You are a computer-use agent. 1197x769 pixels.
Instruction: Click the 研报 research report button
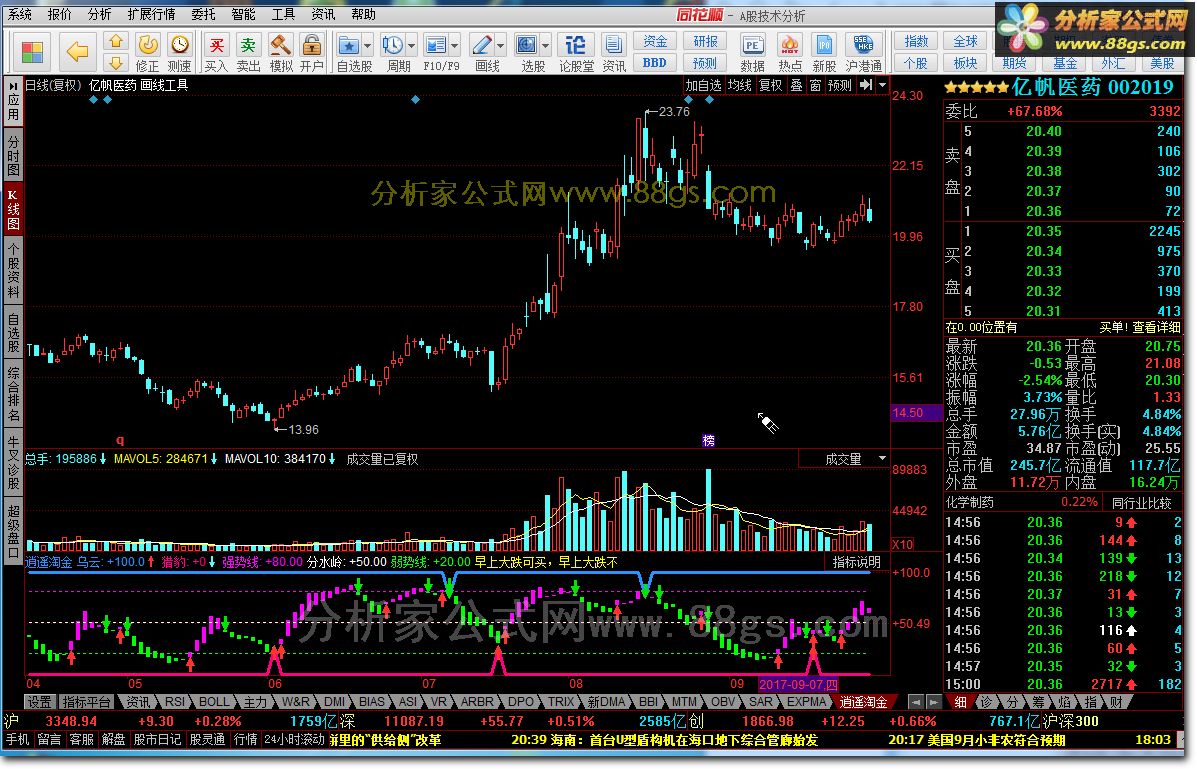click(705, 41)
